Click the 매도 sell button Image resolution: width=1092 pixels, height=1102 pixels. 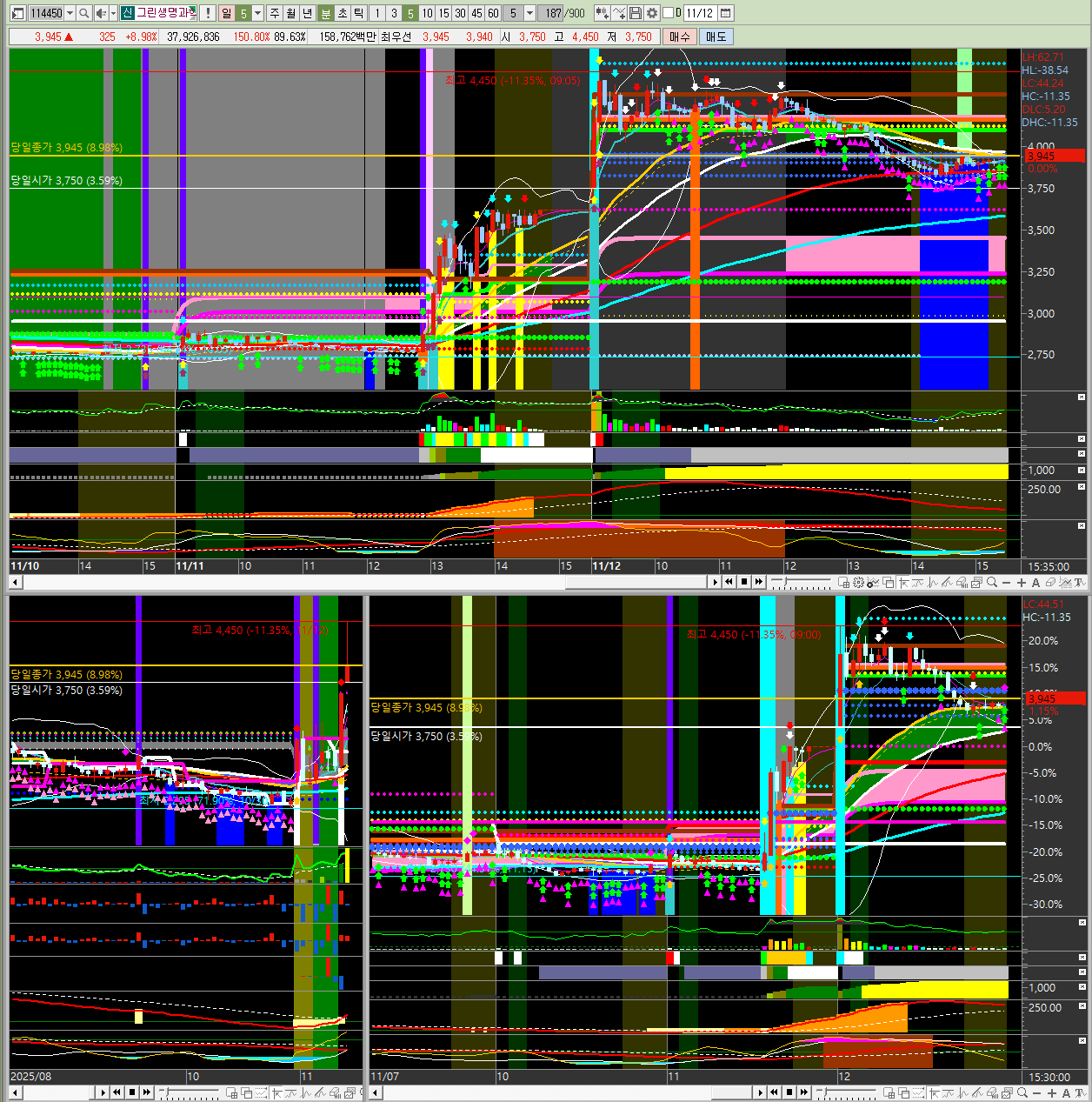click(x=716, y=37)
